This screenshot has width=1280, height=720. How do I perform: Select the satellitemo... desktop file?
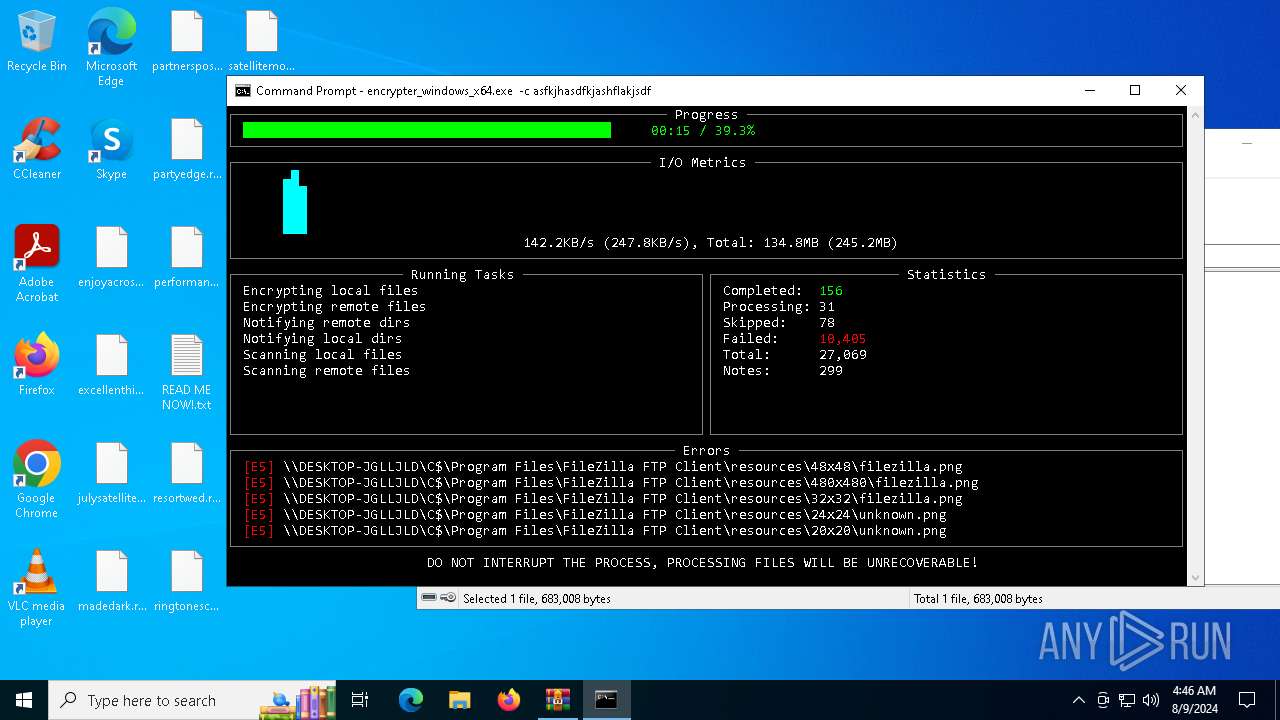[x=262, y=42]
